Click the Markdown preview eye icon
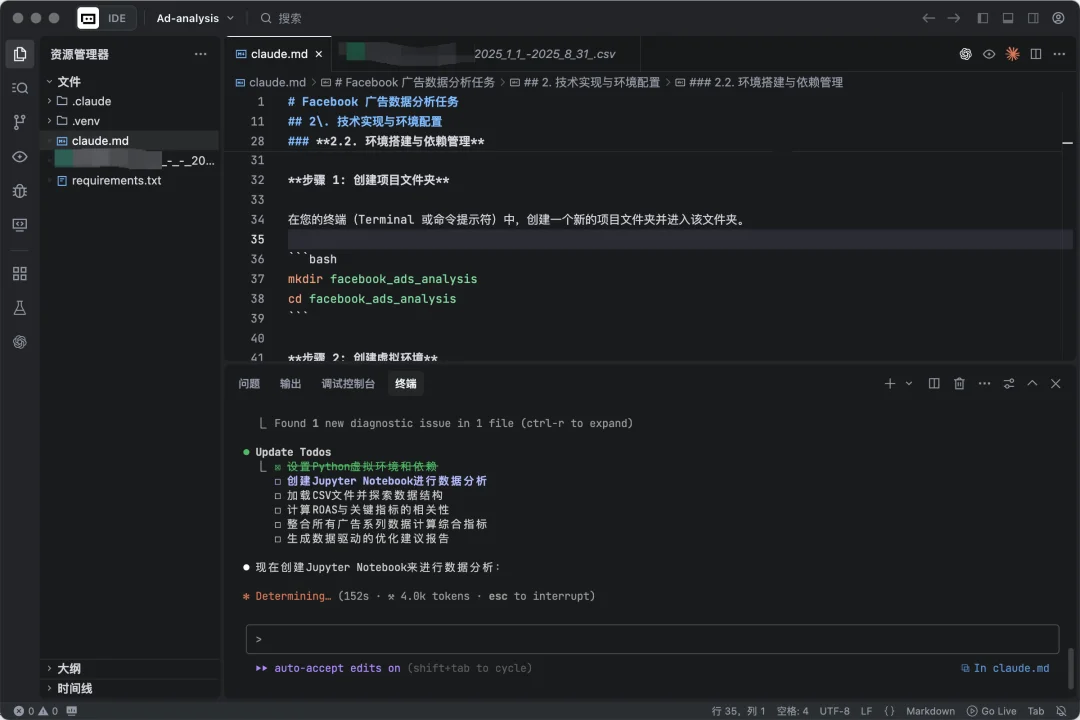 tap(989, 54)
